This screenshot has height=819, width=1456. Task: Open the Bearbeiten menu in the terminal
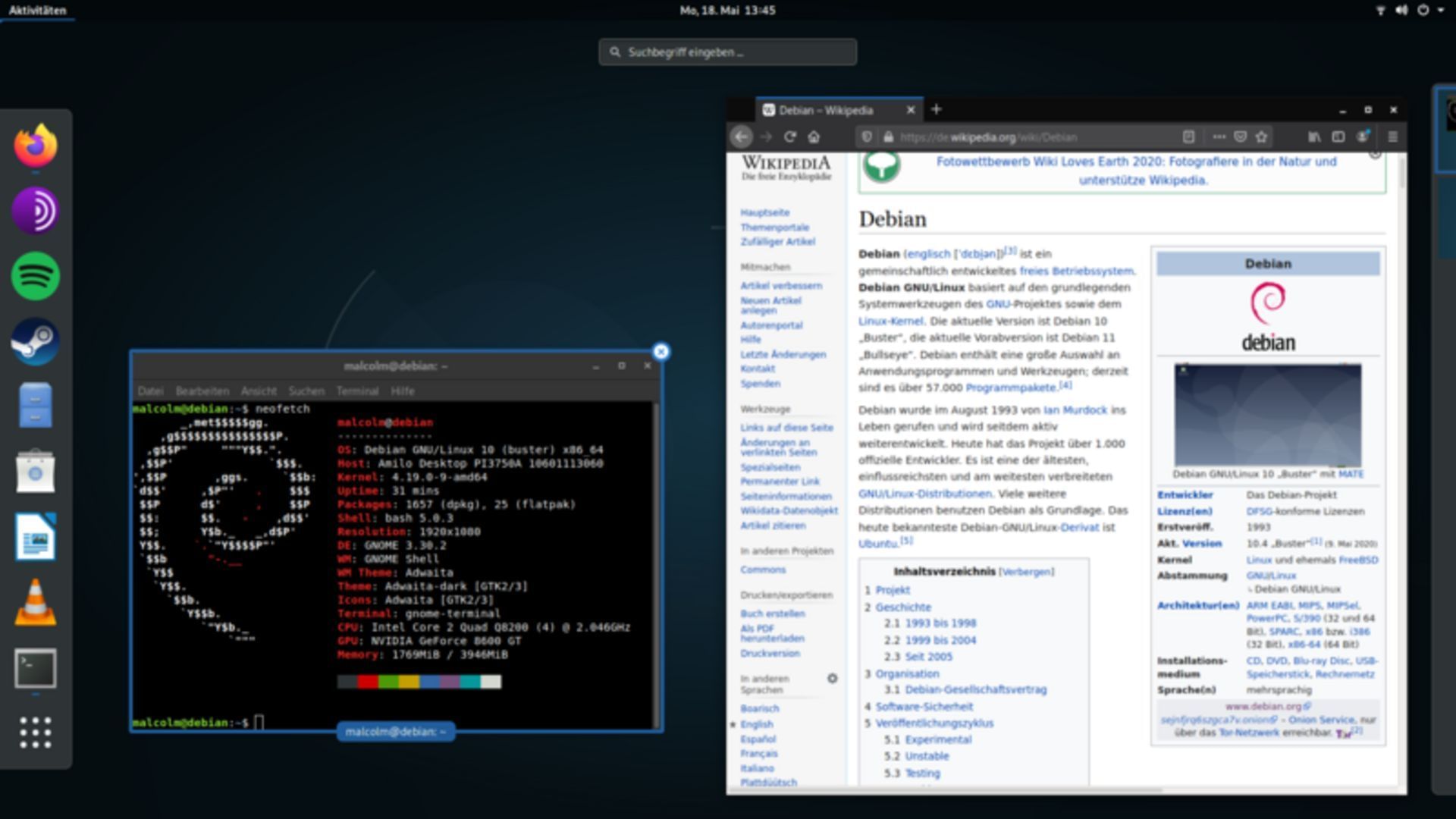pos(202,391)
